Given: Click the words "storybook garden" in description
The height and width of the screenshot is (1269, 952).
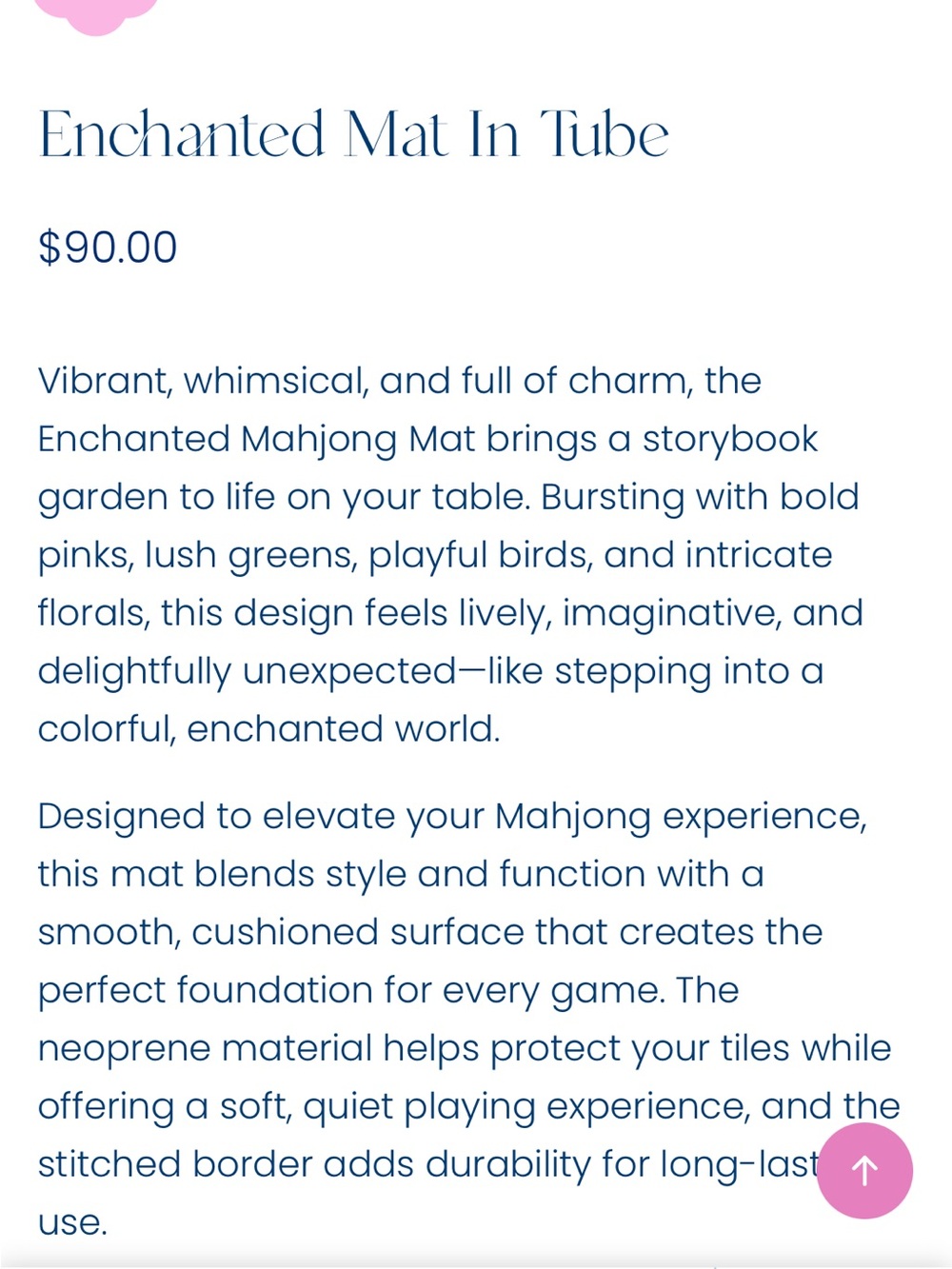Looking at the screenshot, I should (x=427, y=468).
